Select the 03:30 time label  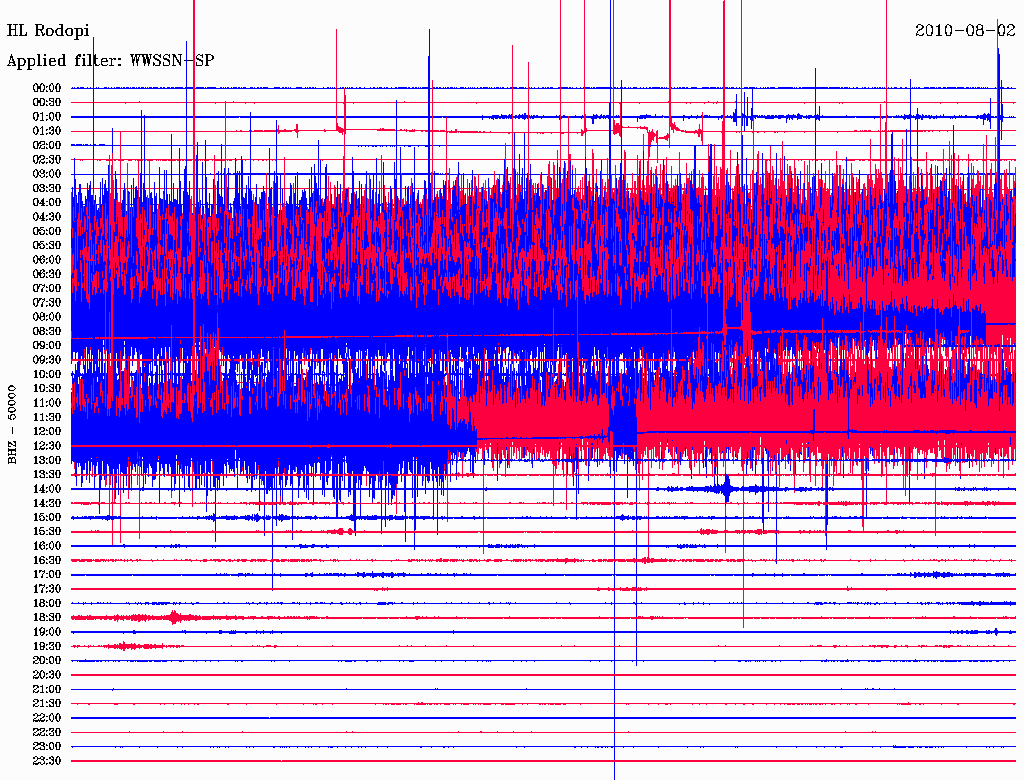coord(47,188)
